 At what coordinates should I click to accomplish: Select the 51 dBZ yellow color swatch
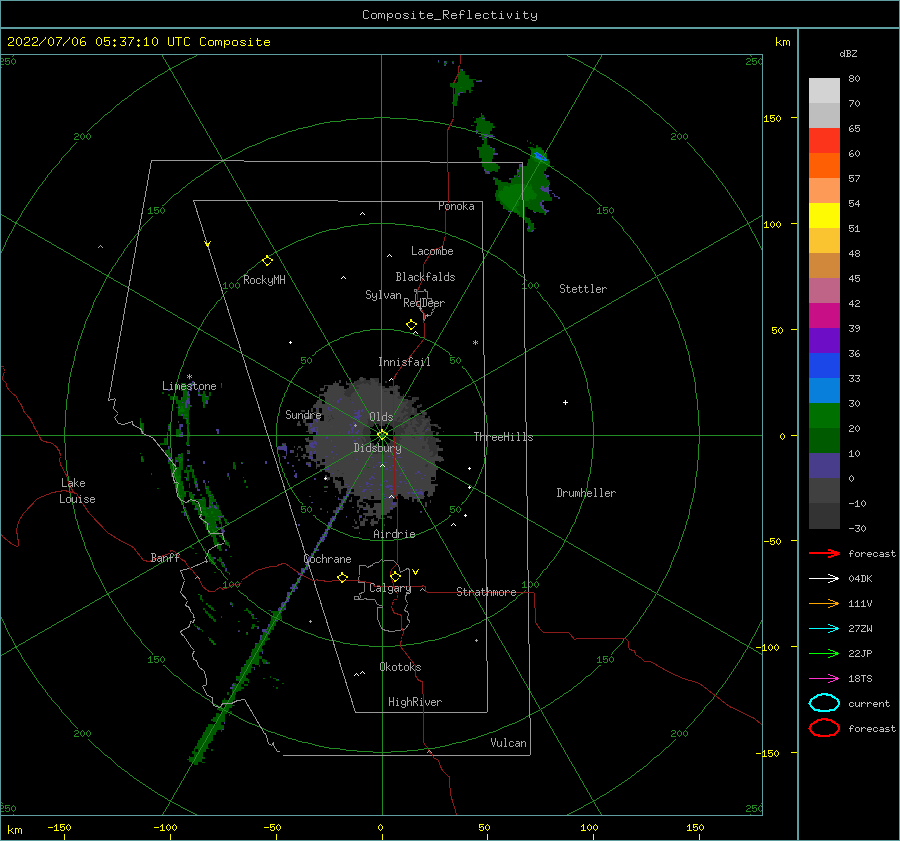click(824, 215)
